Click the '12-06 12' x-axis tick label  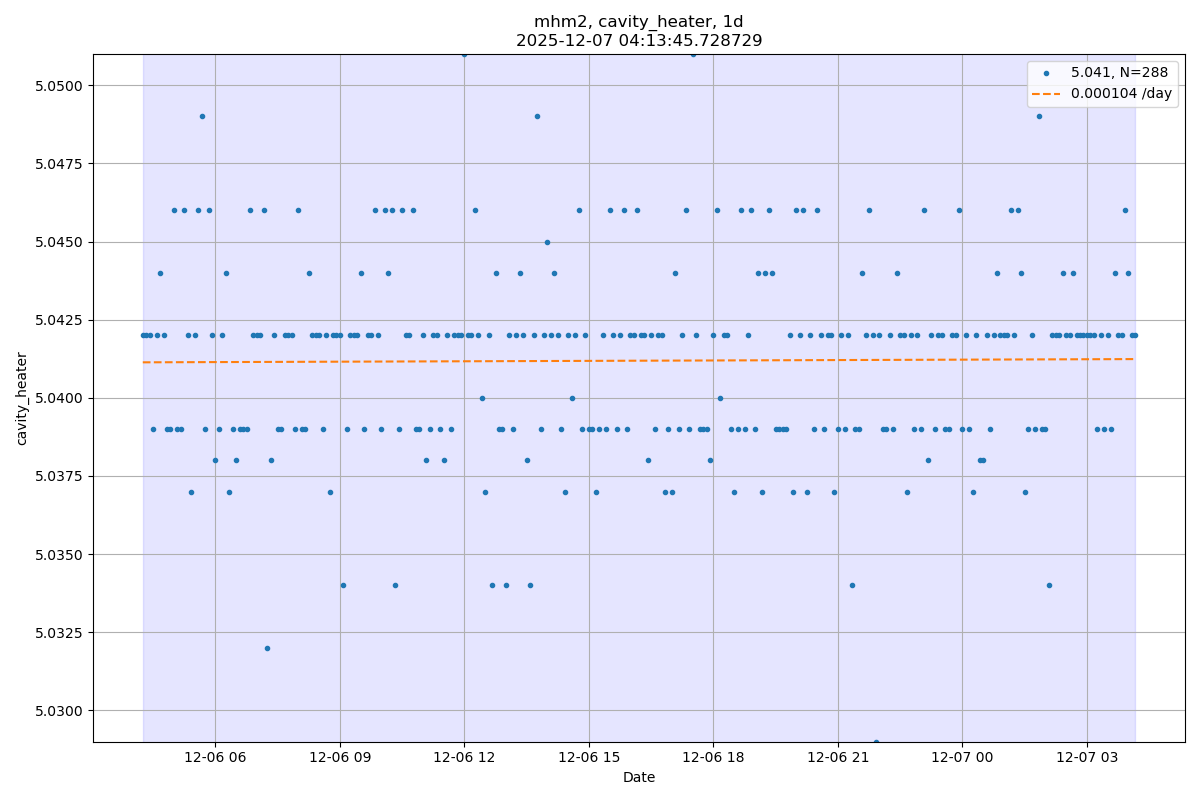click(x=464, y=758)
